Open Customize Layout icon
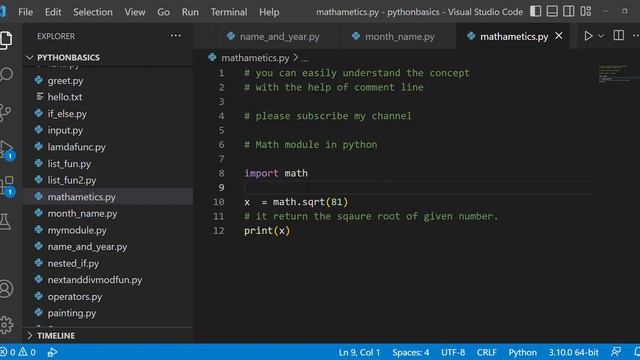The image size is (640, 360). (x=586, y=11)
